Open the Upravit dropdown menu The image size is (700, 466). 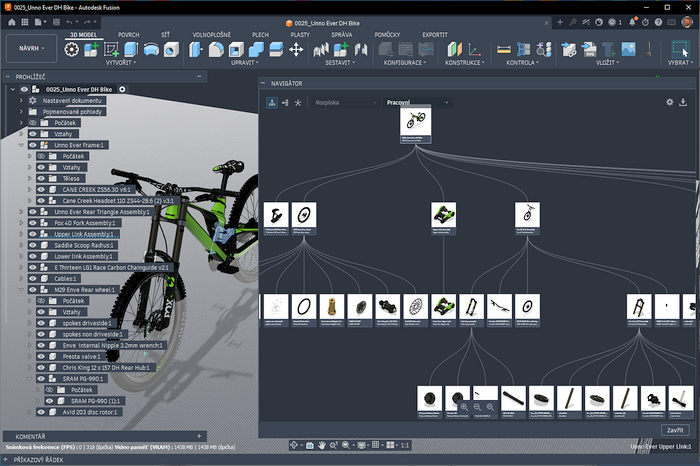click(245, 63)
